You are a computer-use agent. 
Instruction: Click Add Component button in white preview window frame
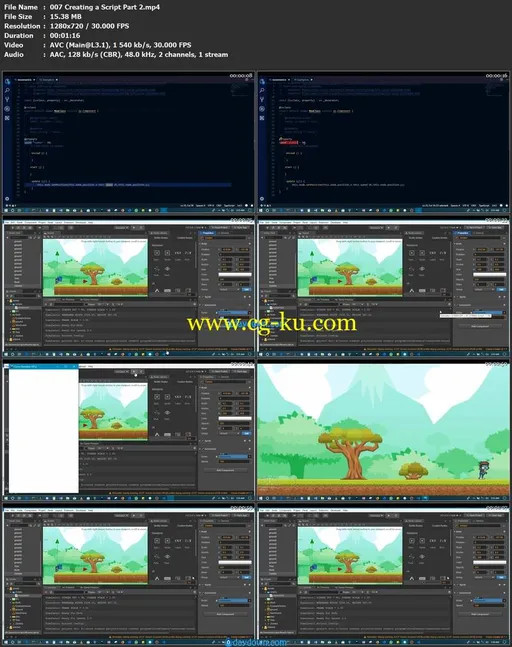click(225, 470)
